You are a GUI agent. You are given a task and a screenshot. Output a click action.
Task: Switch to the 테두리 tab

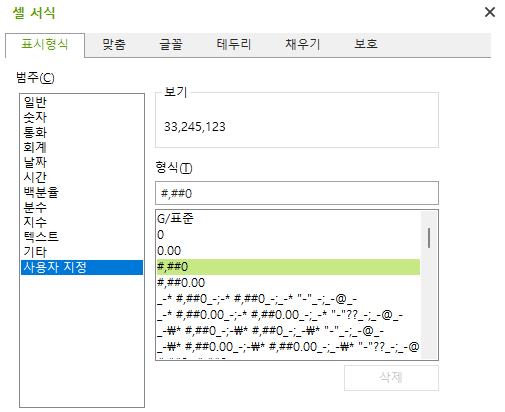point(233,44)
